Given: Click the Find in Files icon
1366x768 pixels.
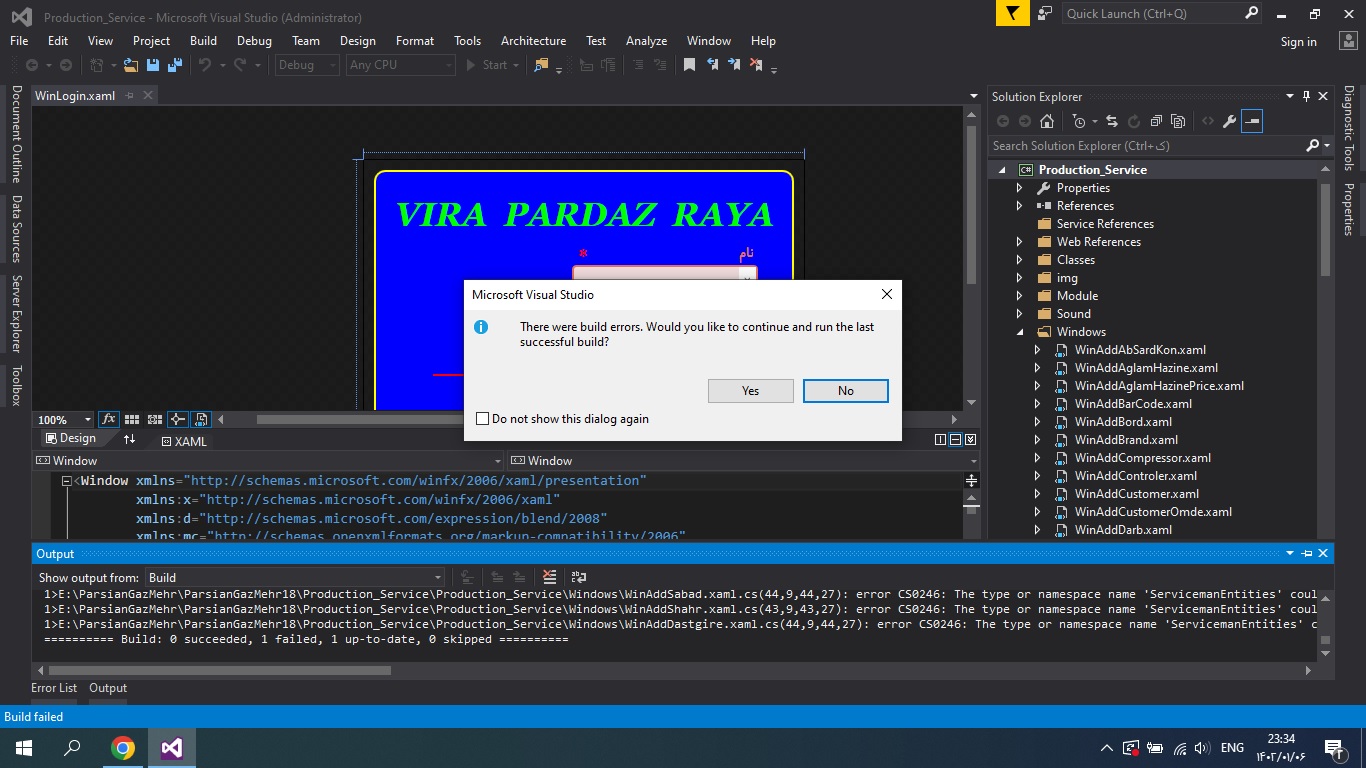Looking at the screenshot, I should click(541, 65).
